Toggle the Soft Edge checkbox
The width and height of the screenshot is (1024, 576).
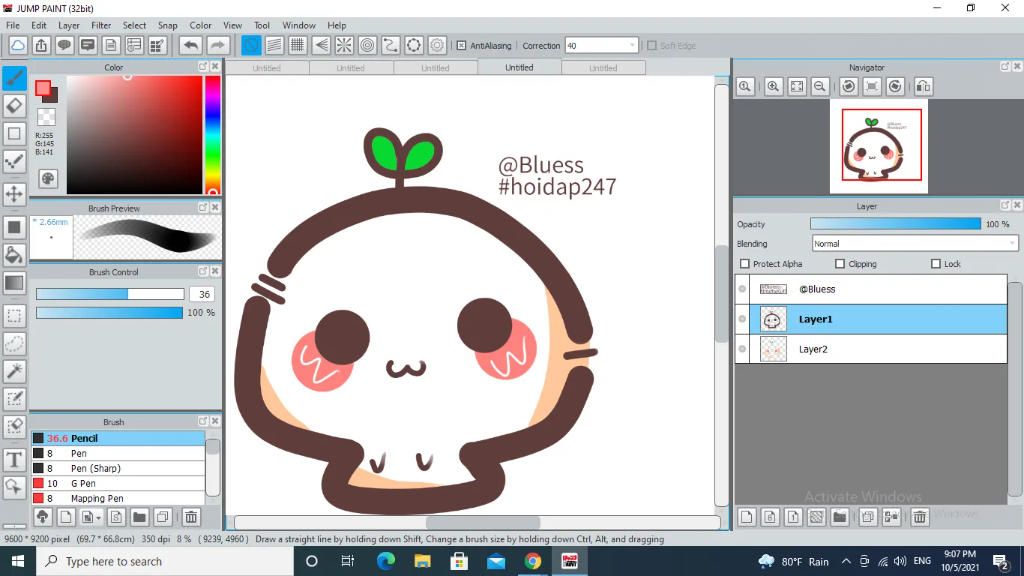click(x=652, y=46)
